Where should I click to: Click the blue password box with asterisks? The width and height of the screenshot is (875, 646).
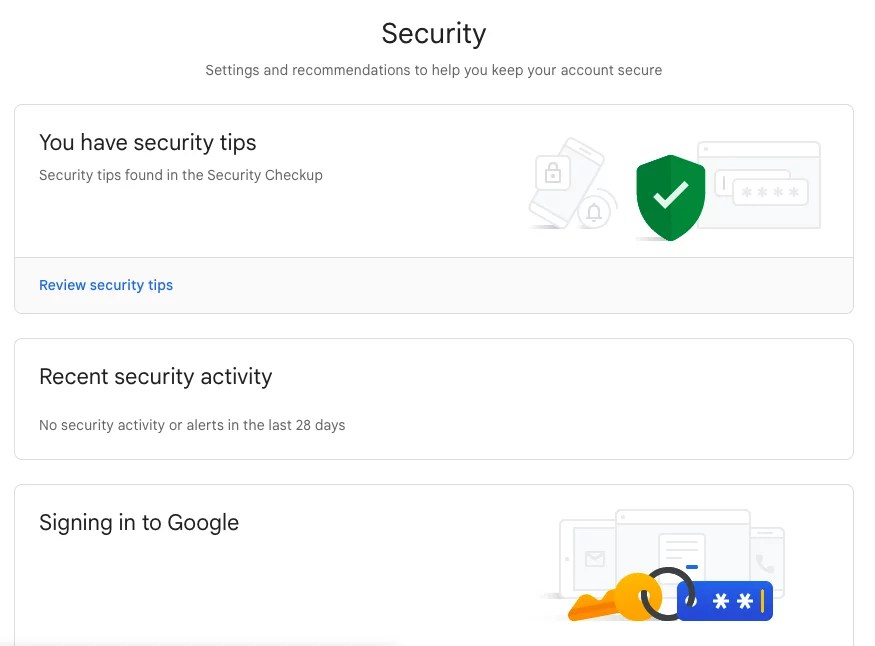[x=725, y=600]
